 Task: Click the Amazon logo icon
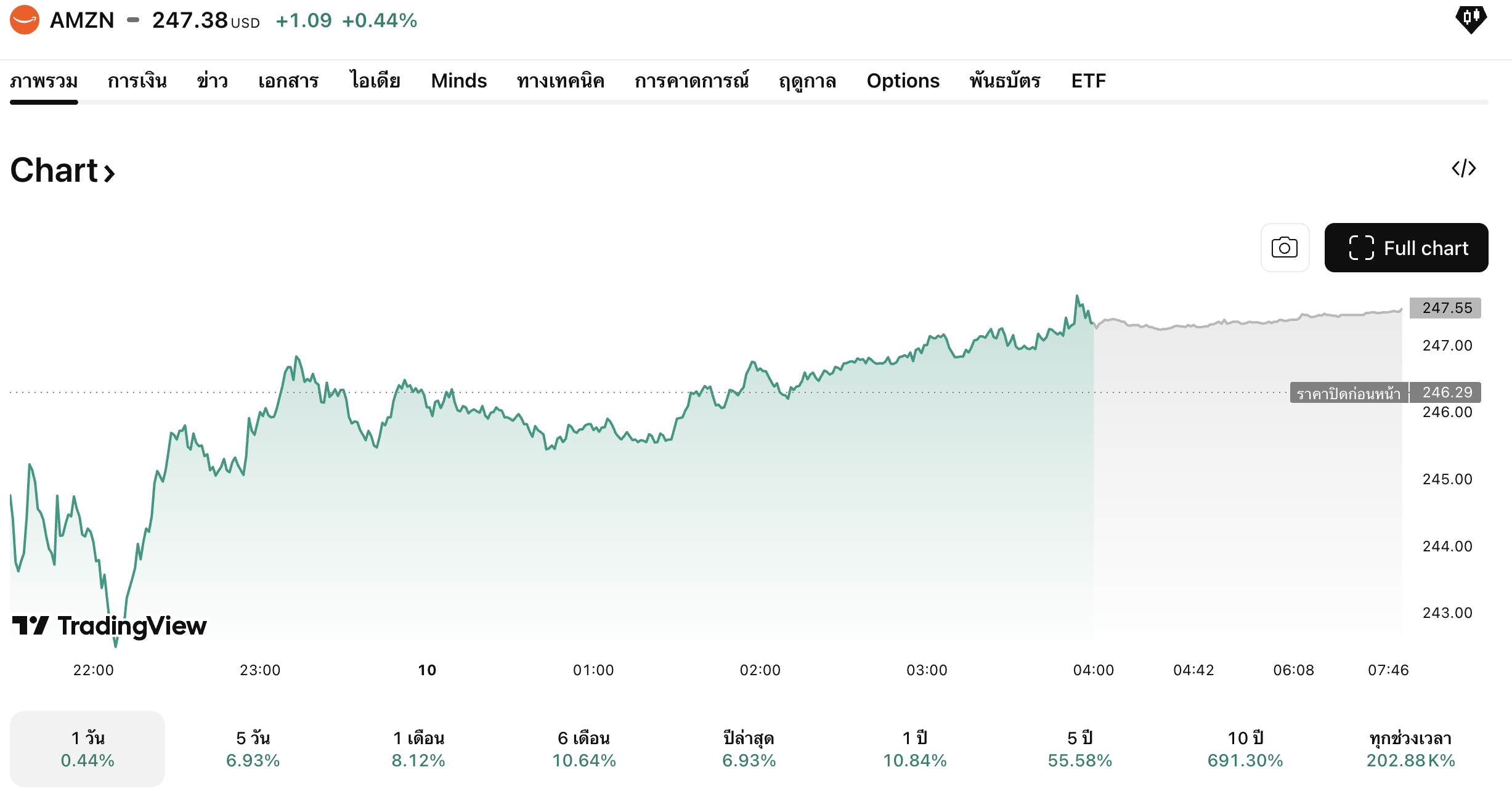(x=25, y=20)
